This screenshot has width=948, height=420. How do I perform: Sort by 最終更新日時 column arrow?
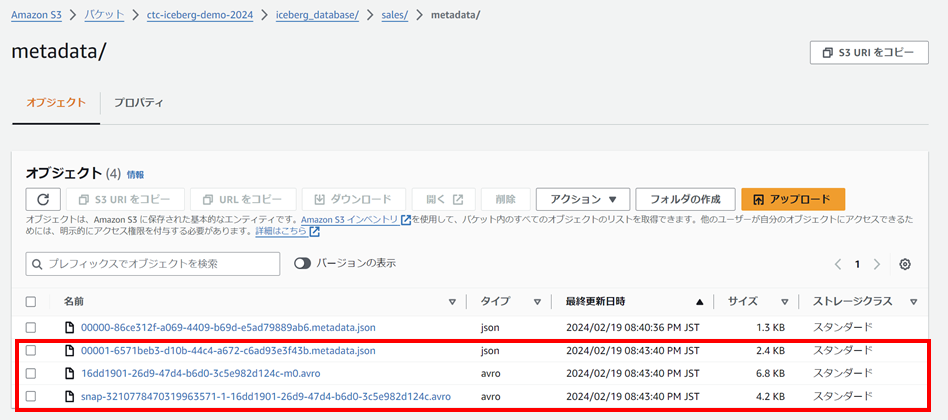(700, 302)
